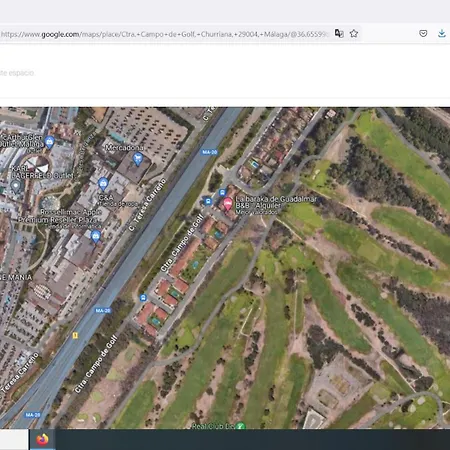Focus the Google Maps URL address field

point(165,34)
